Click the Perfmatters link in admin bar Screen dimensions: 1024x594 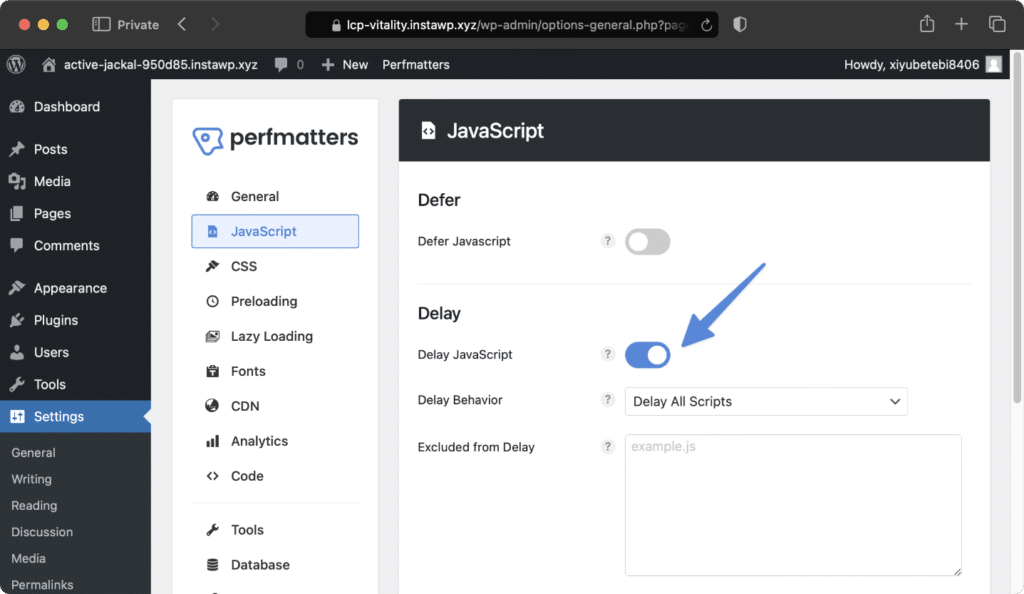tap(415, 64)
